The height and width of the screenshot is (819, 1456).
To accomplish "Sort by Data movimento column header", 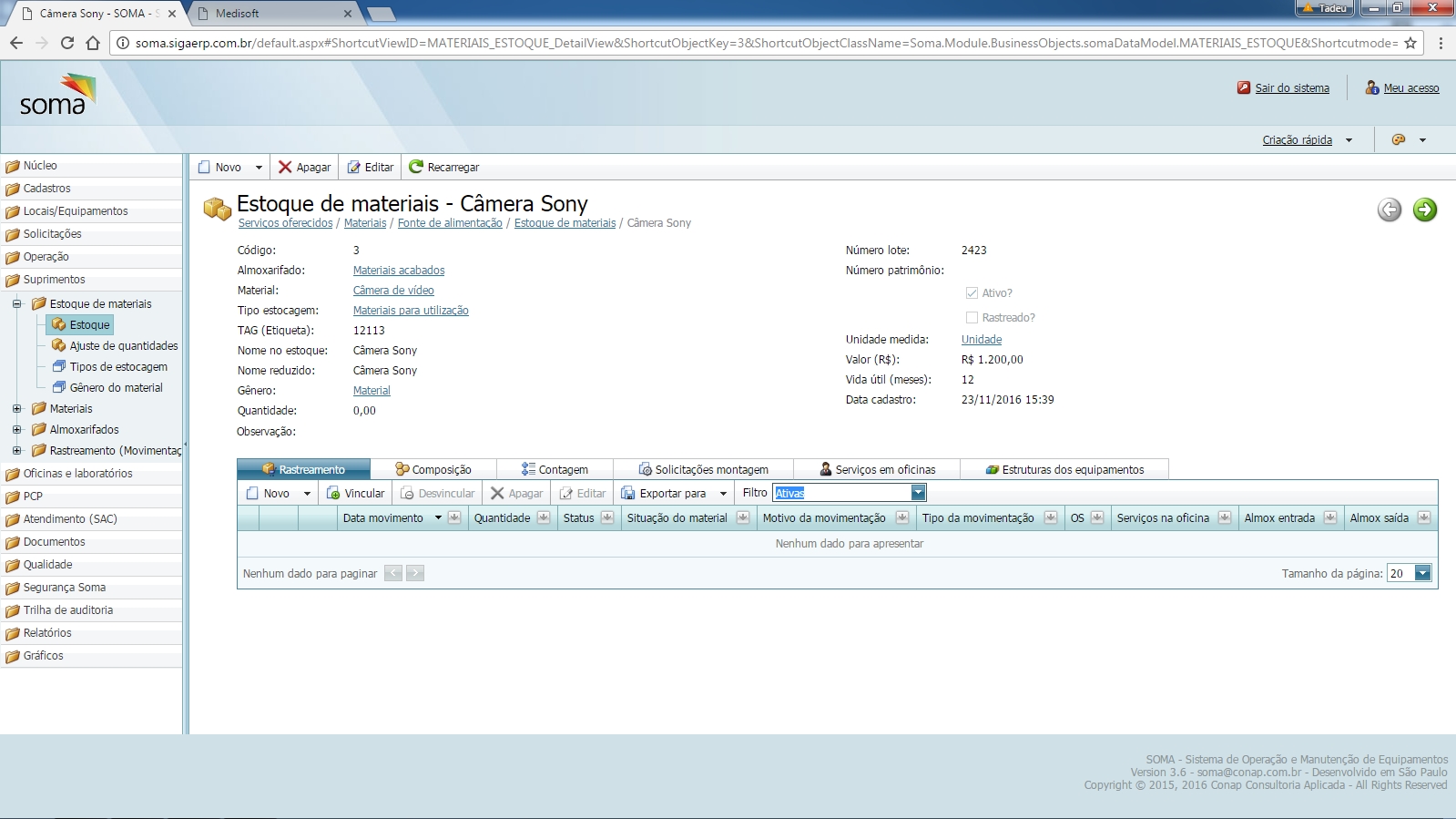I will click(382, 517).
